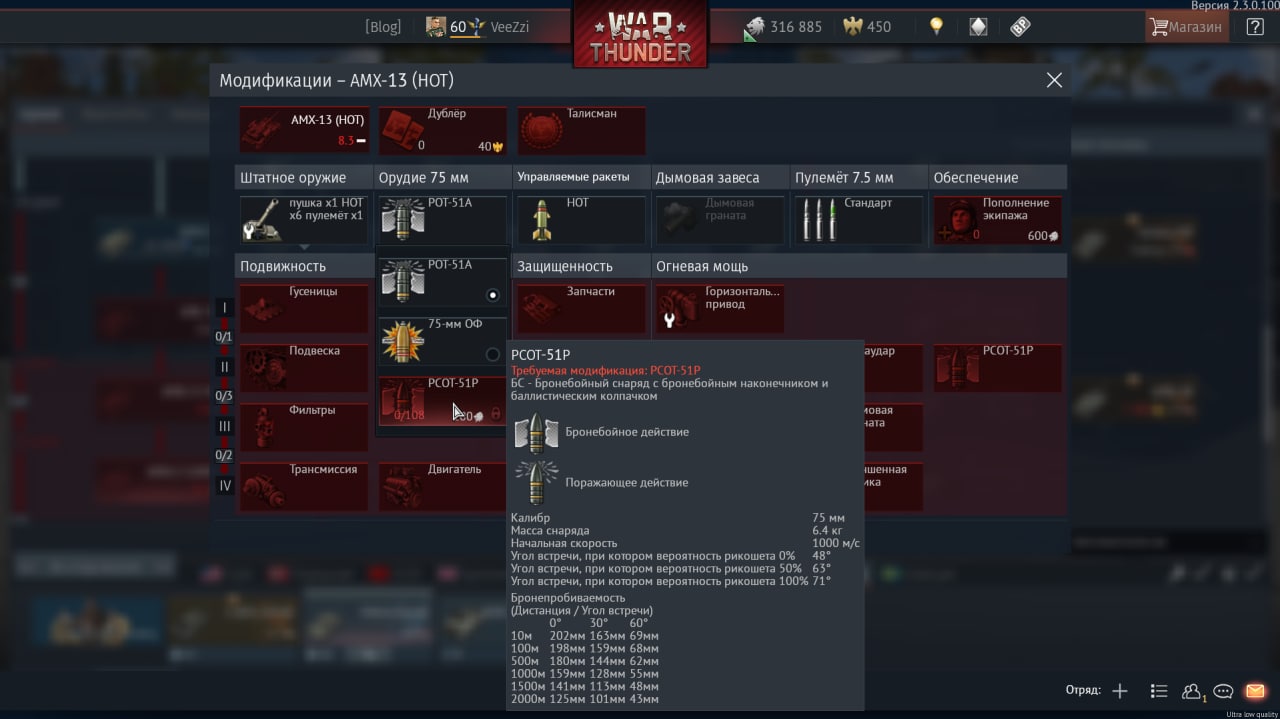Image resolution: width=1280 pixels, height=719 pixels.
Task: Click the light bulb hints icon
Action: click(x=936, y=27)
